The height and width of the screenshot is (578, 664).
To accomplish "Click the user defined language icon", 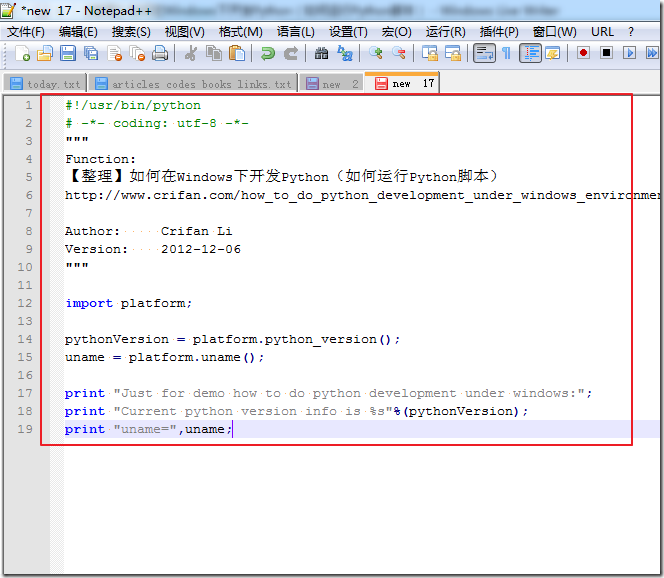I will click(553, 54).
